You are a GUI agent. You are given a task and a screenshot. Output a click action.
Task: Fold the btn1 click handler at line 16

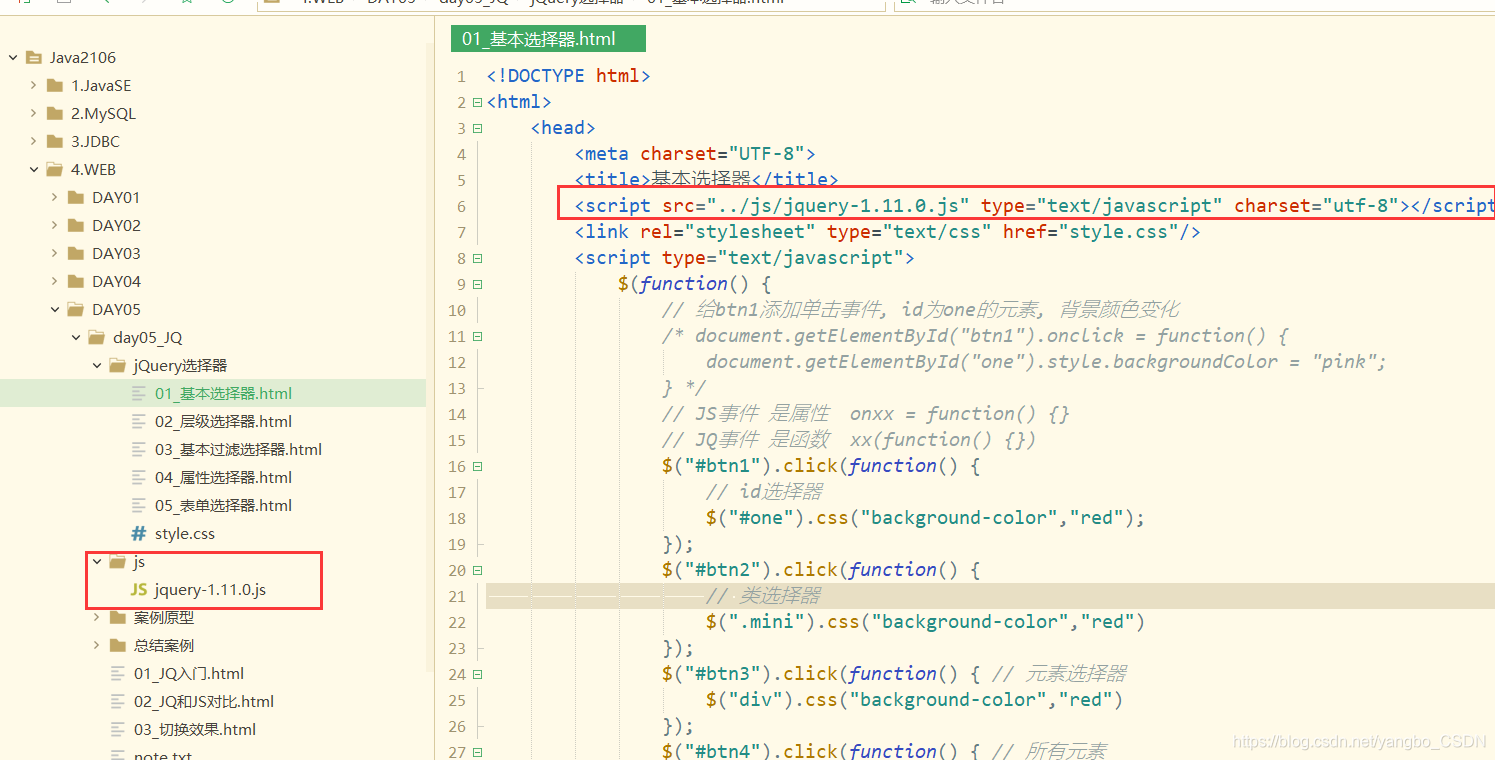coord(477,466)
